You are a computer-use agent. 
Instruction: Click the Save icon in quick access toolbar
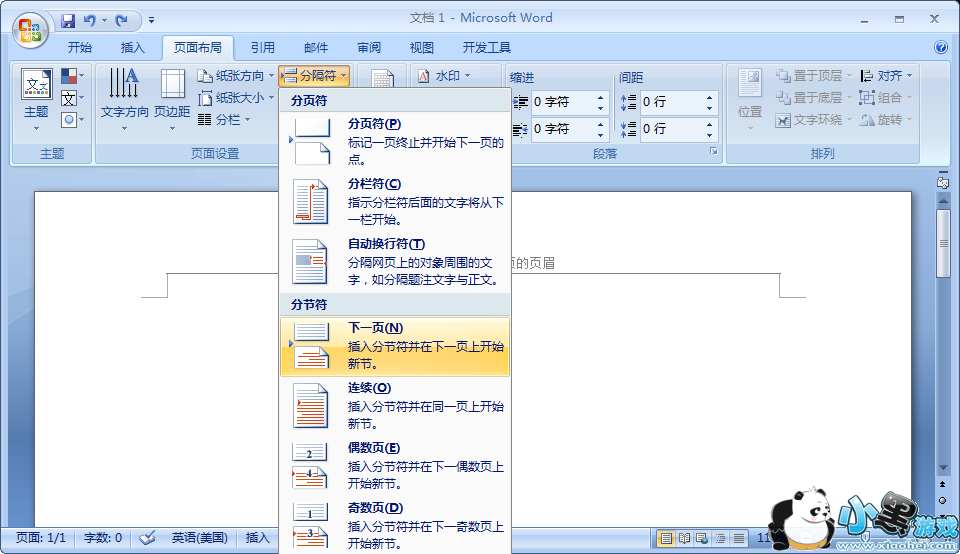pyautogui.click(x=69, y=20)
